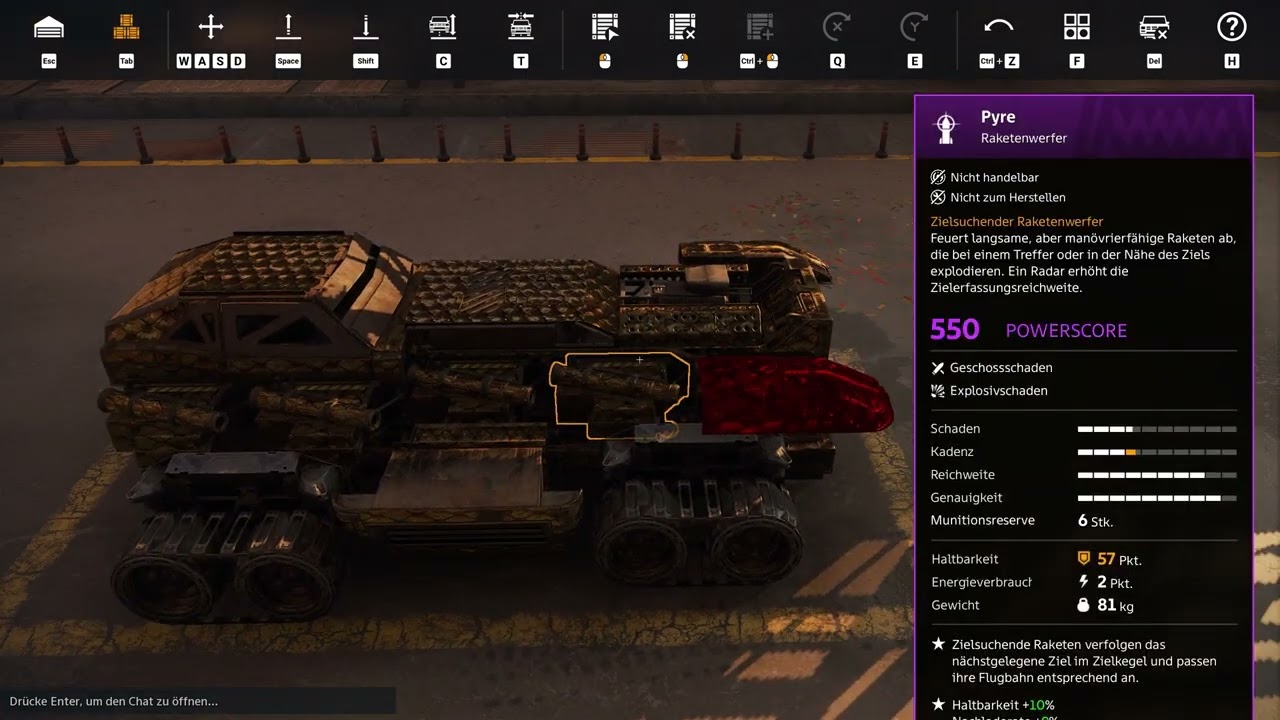Open the parts storage crates icon
This screenshot has height=720, width=1280.
(x=126, y=28)
